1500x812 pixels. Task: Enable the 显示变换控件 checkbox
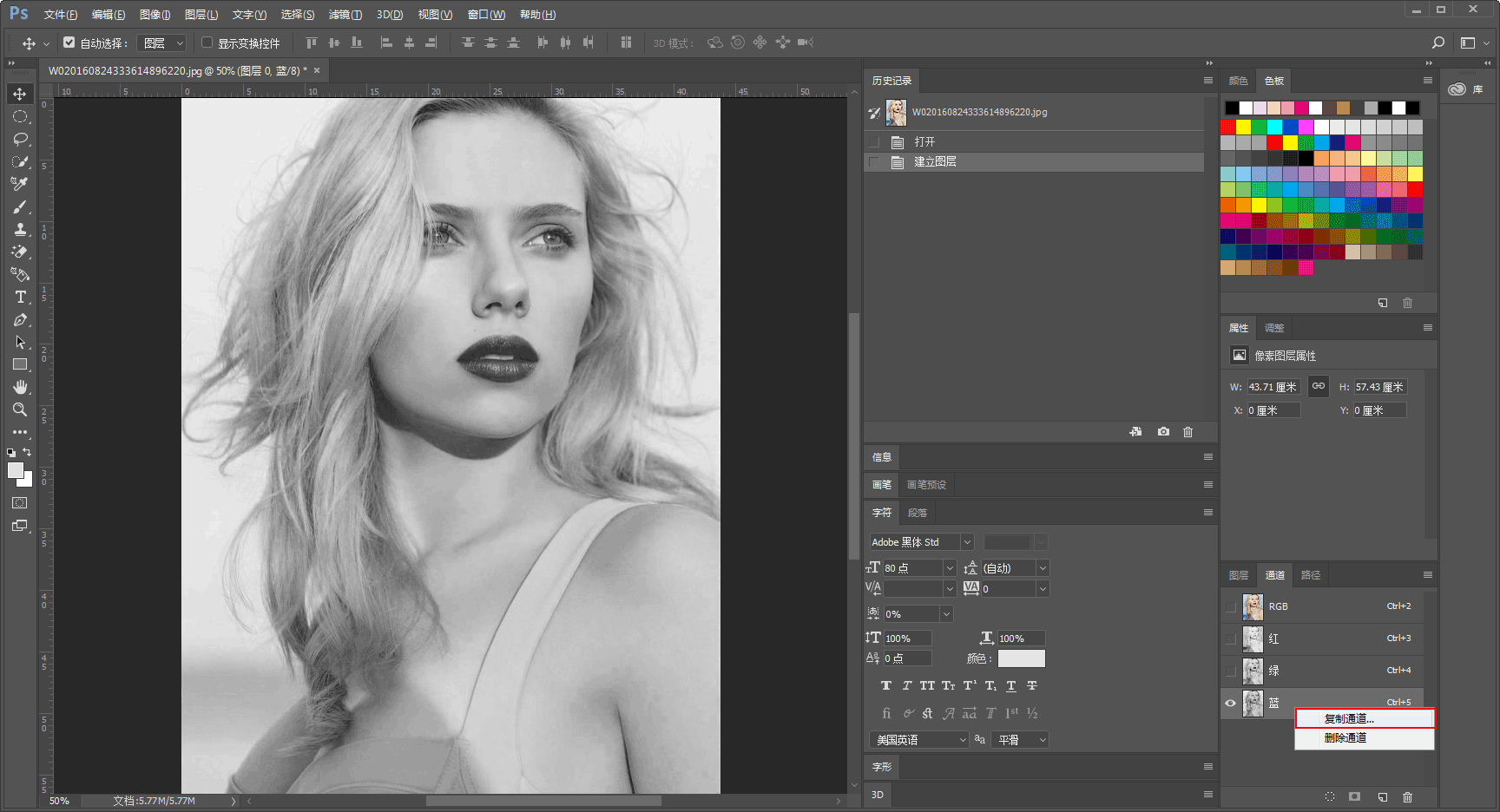point(207,42)
